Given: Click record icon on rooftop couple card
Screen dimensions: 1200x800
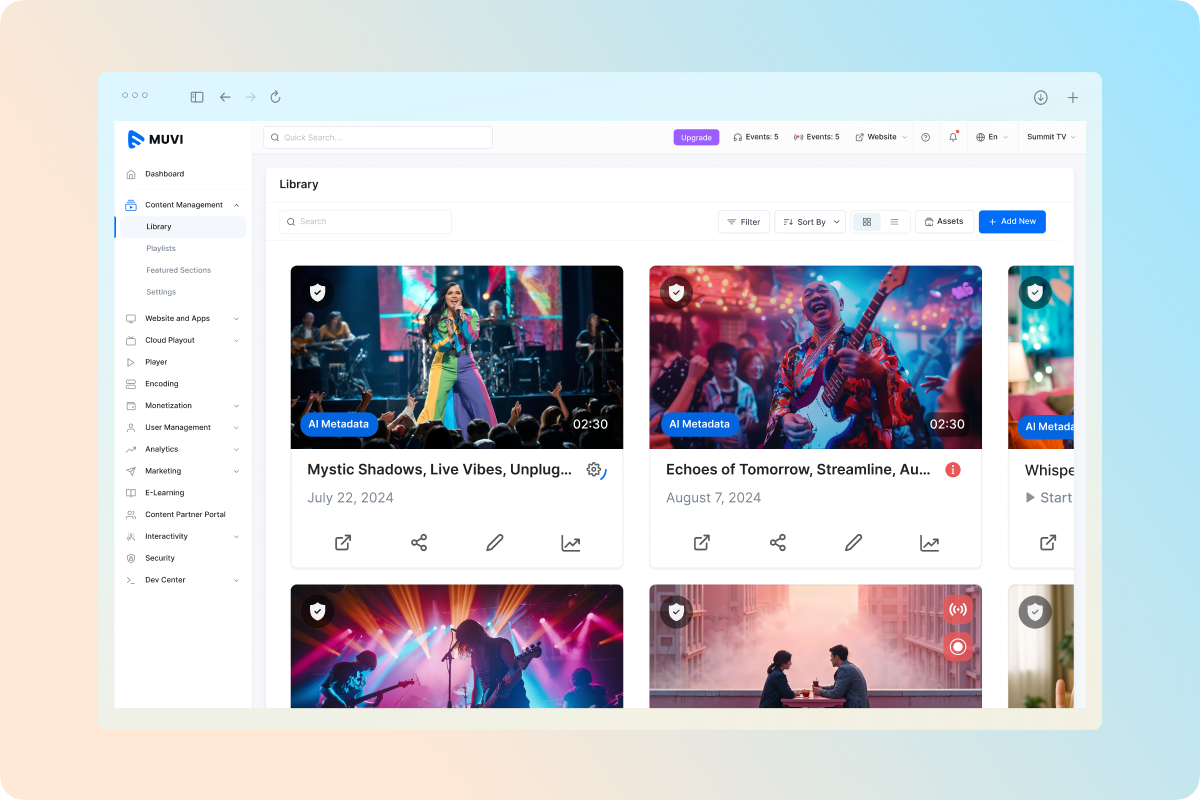Looking at the screenshot, I should point(958,647).
